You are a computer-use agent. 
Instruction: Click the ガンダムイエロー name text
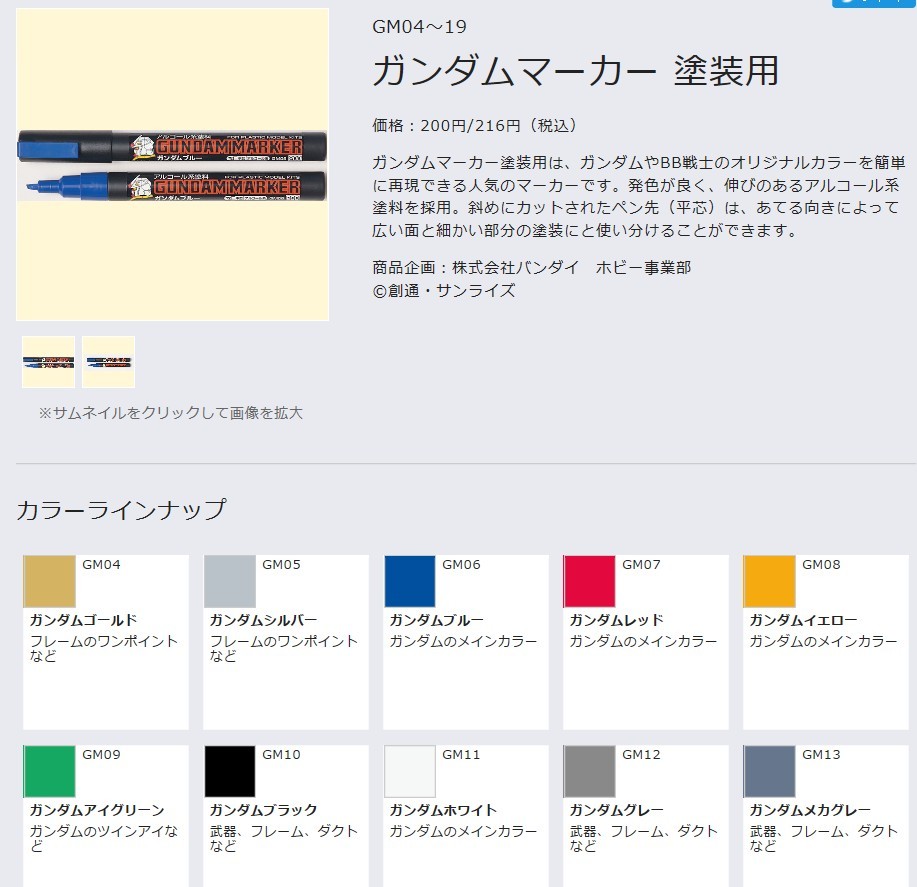pos(803,620)
